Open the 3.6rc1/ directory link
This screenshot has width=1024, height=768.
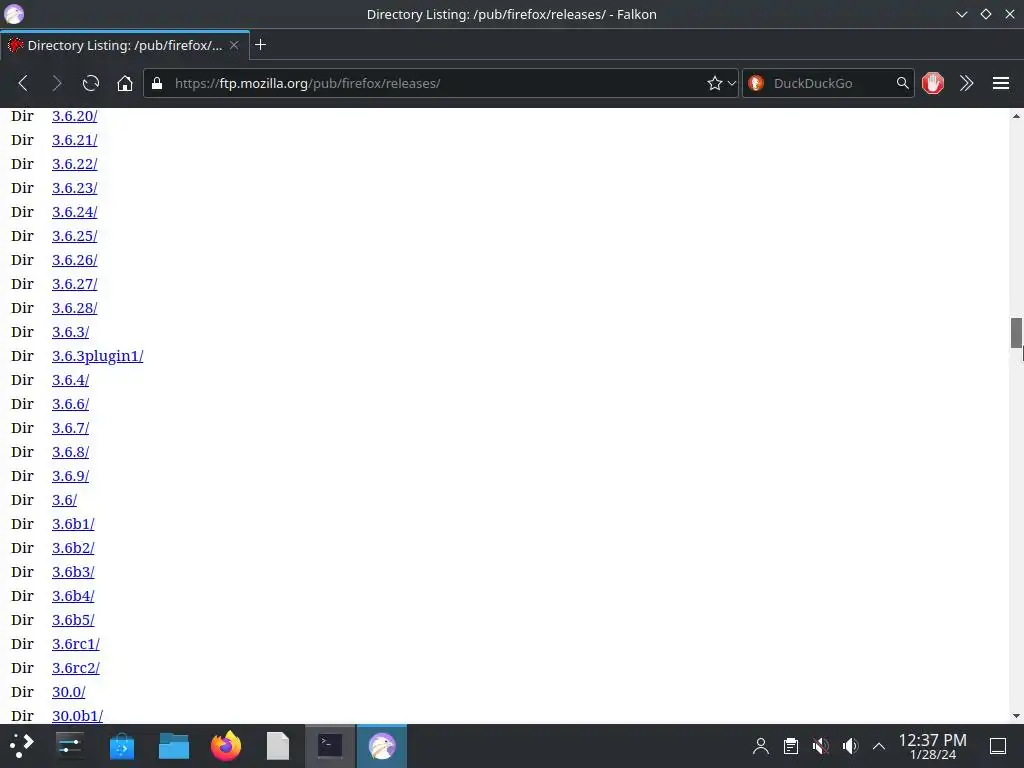pyautogui.click(x=76, y=644)
